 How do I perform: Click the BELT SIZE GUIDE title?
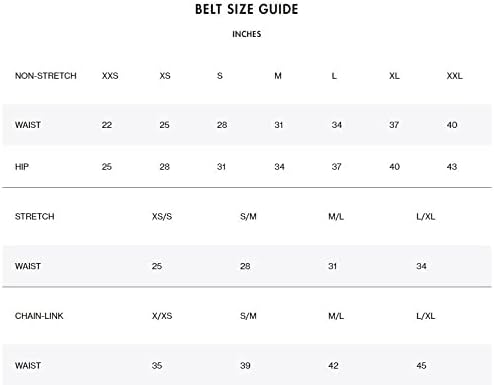247,9
